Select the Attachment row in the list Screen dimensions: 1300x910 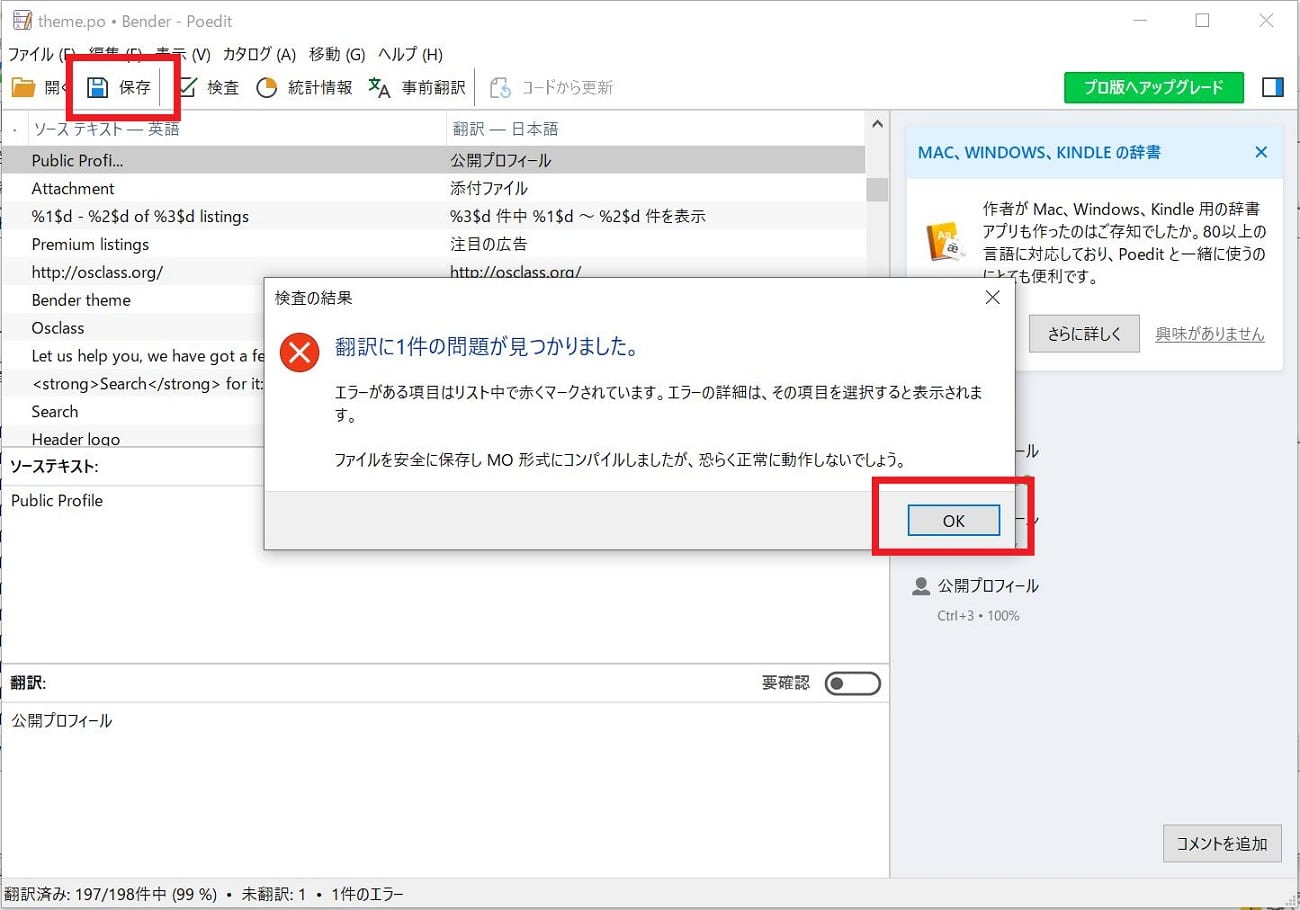click(x=73, y=188)
